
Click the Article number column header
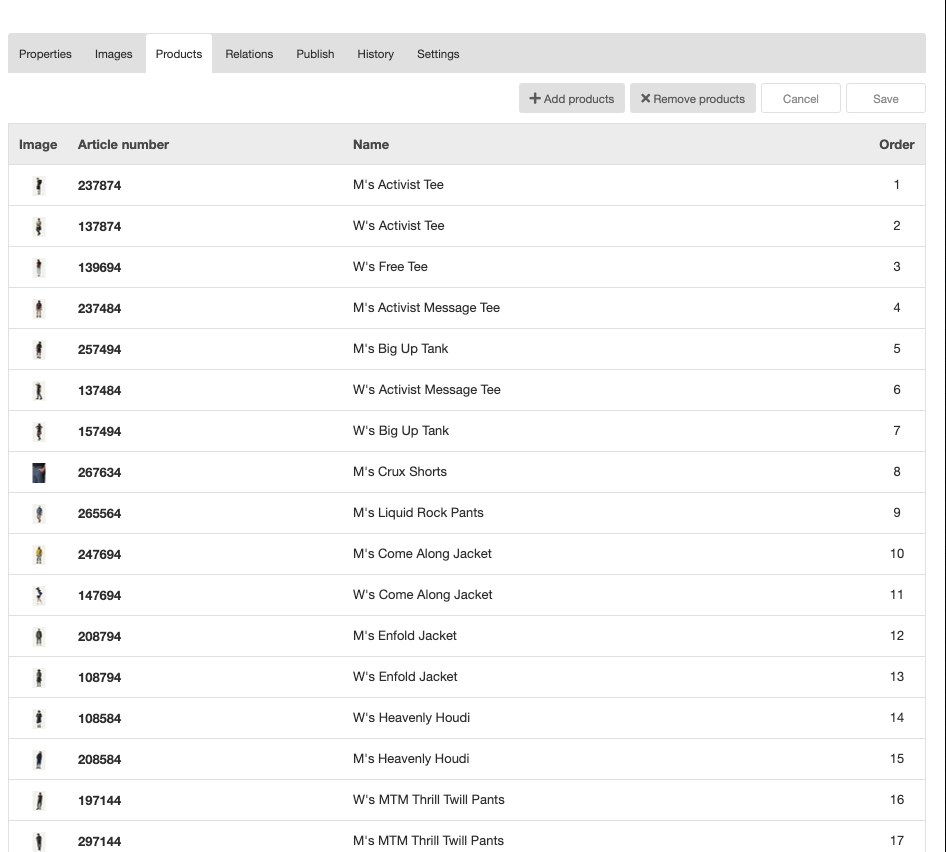tap(123, 144)
